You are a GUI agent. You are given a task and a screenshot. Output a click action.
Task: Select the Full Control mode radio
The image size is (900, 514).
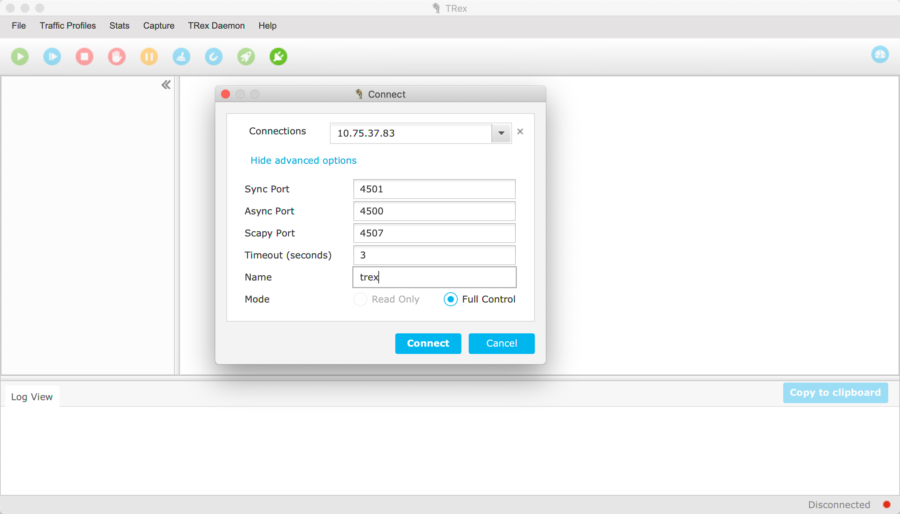[x=451, y=299]
